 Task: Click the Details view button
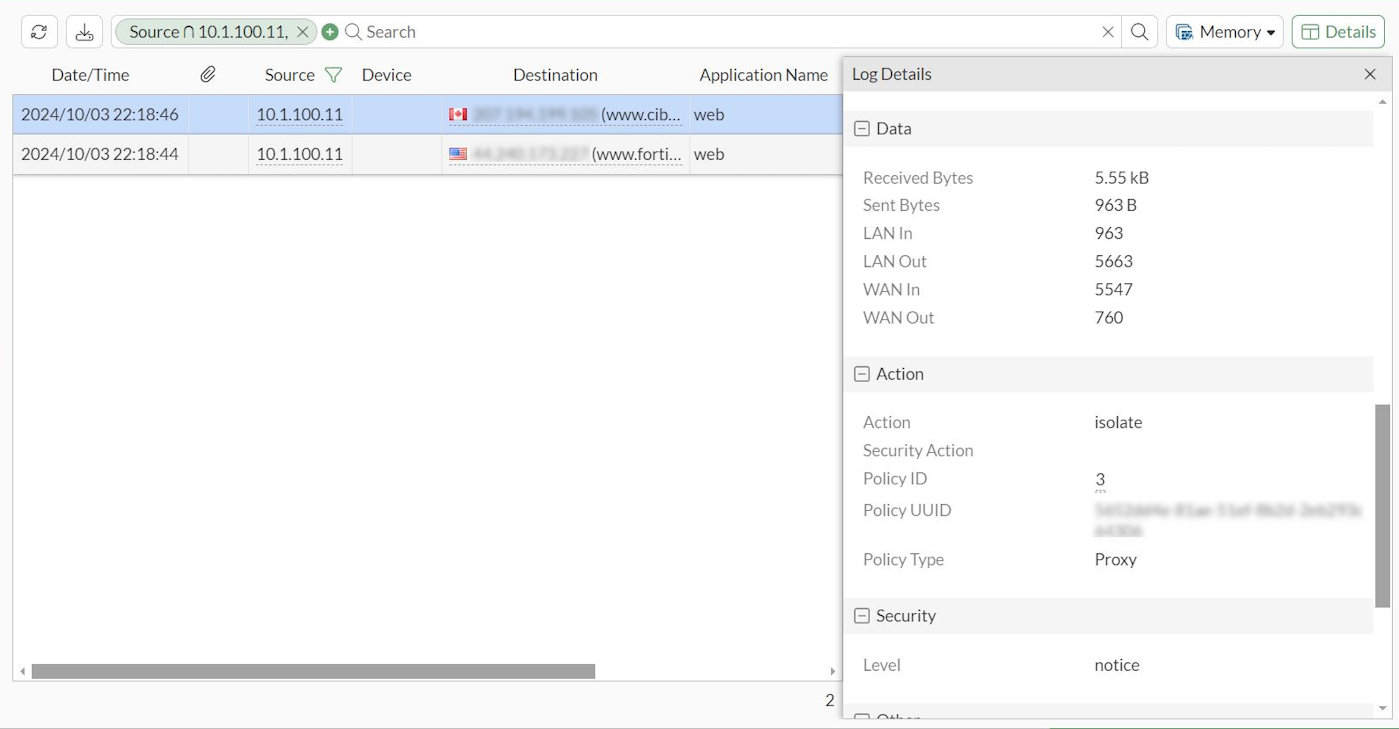pos(1337,31)
